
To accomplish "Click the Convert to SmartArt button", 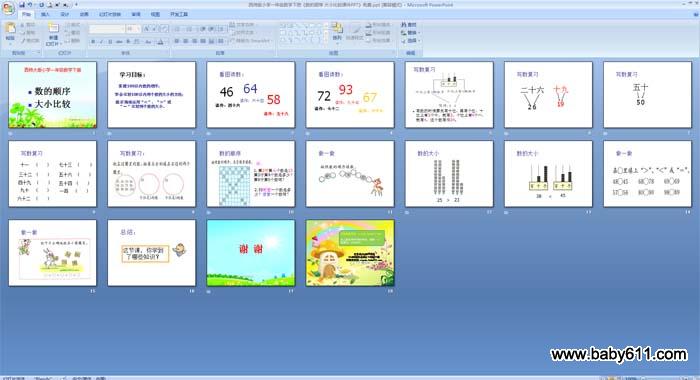I will click(x=250, y=41).
